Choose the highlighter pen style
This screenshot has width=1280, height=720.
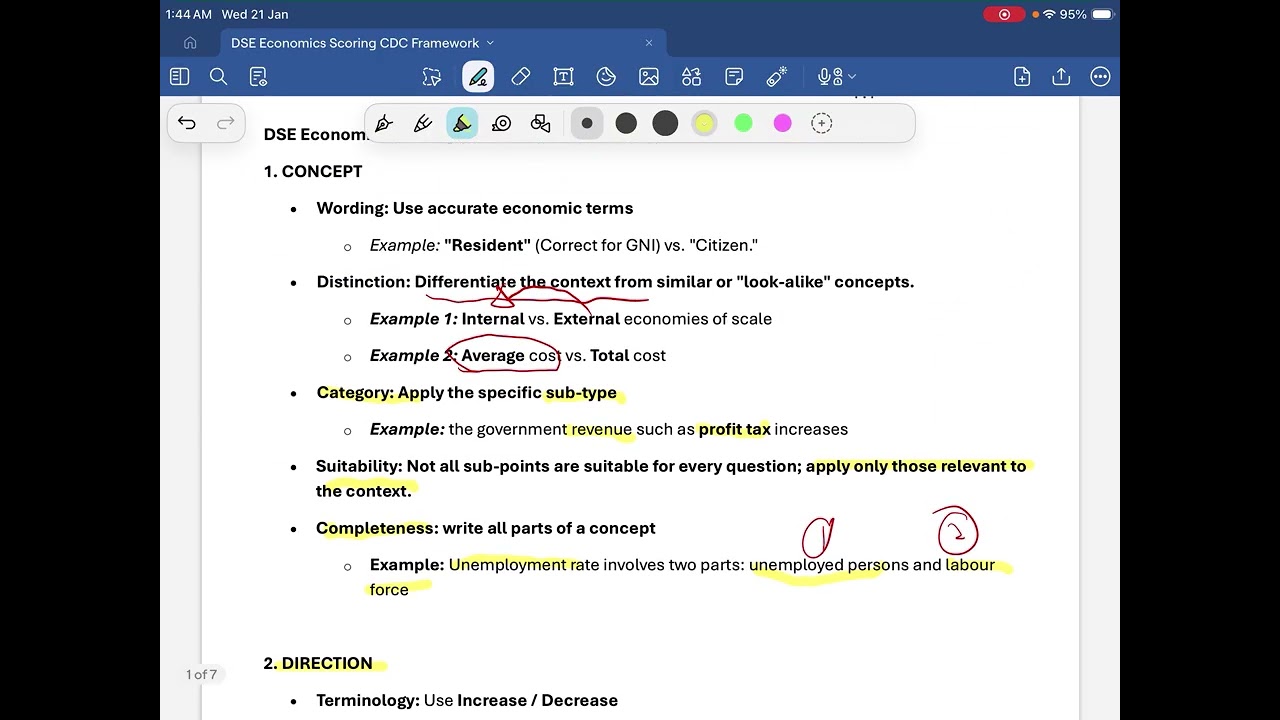point(462,123)
